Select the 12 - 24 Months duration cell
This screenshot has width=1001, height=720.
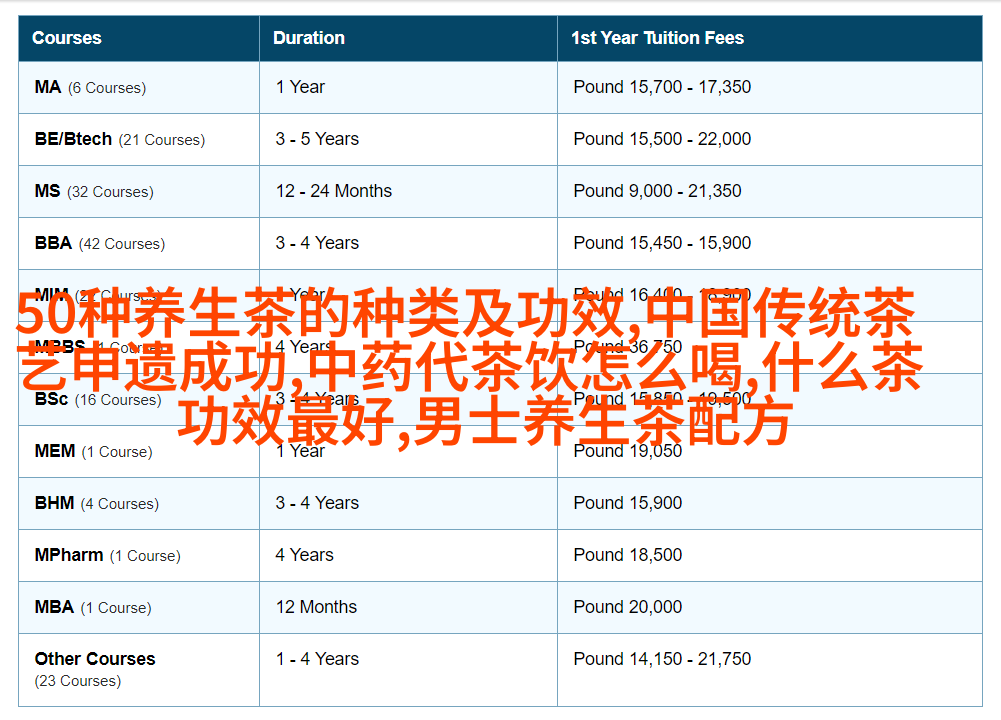[x=333, y=191]
